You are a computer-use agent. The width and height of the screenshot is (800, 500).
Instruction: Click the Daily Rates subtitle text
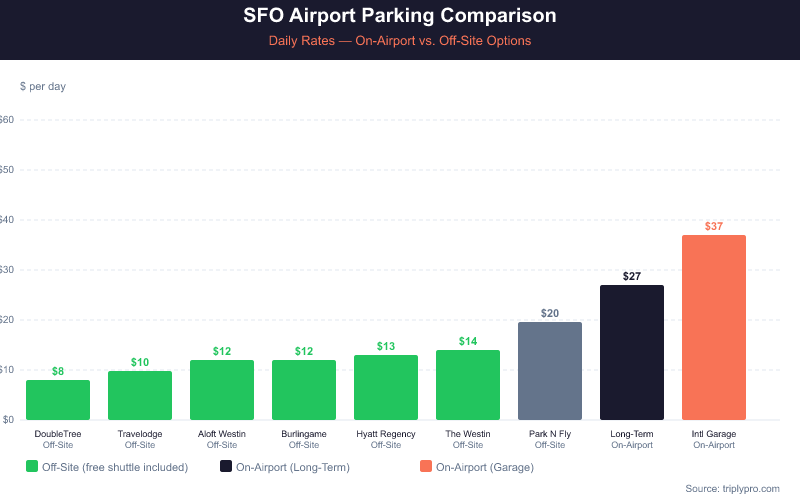pyautogui.click(x=400, y=41)
